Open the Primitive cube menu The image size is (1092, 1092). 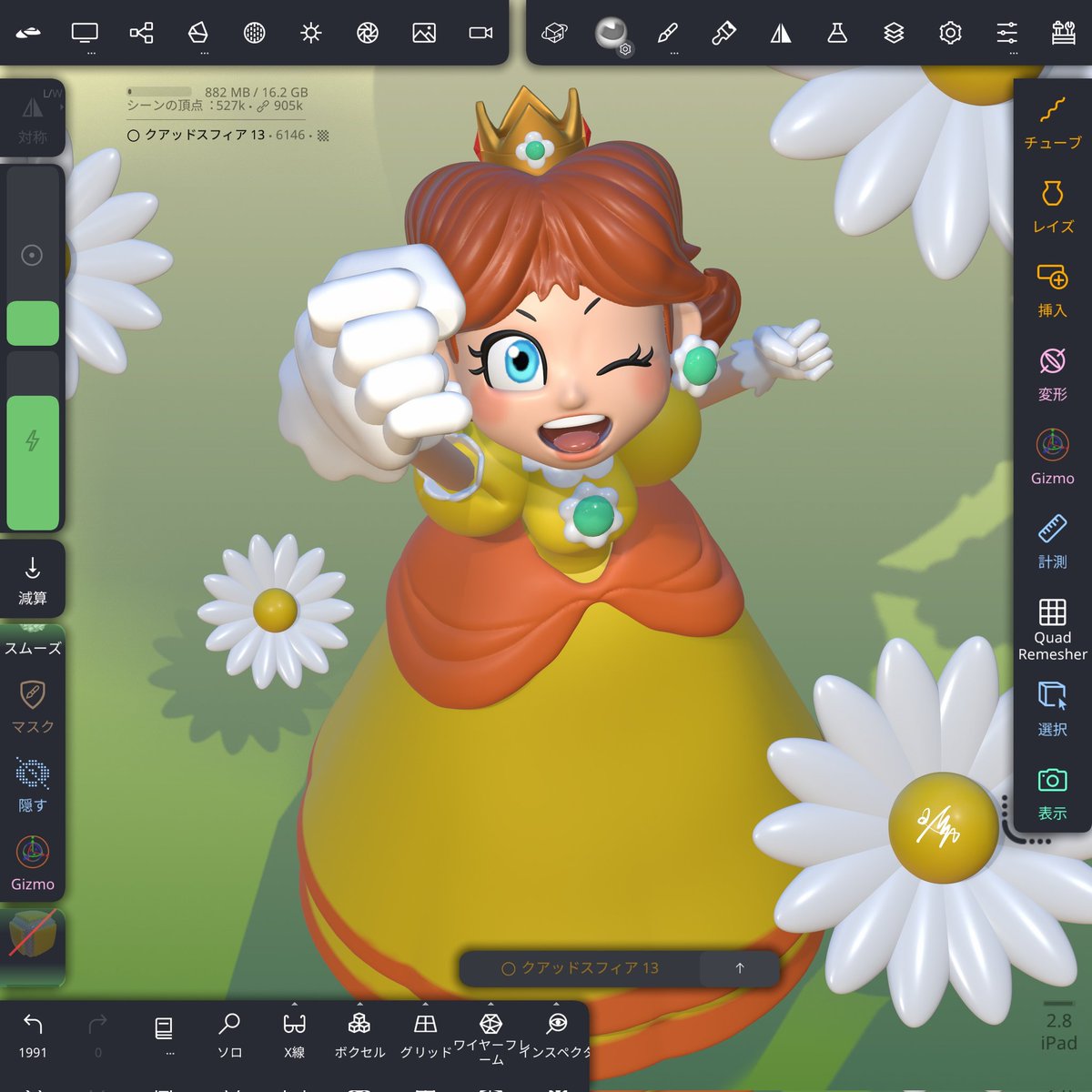pos(554,34)
